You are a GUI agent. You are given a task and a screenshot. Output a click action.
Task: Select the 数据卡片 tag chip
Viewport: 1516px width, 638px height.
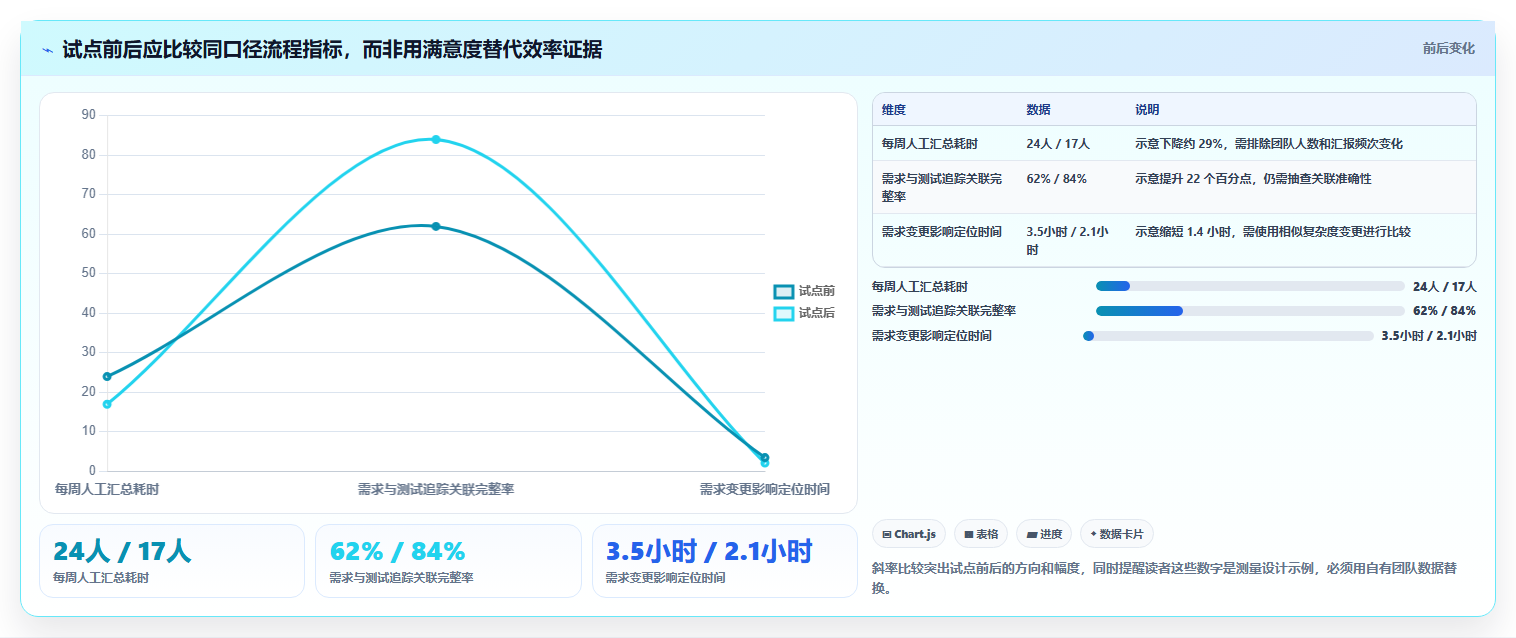1116,534
